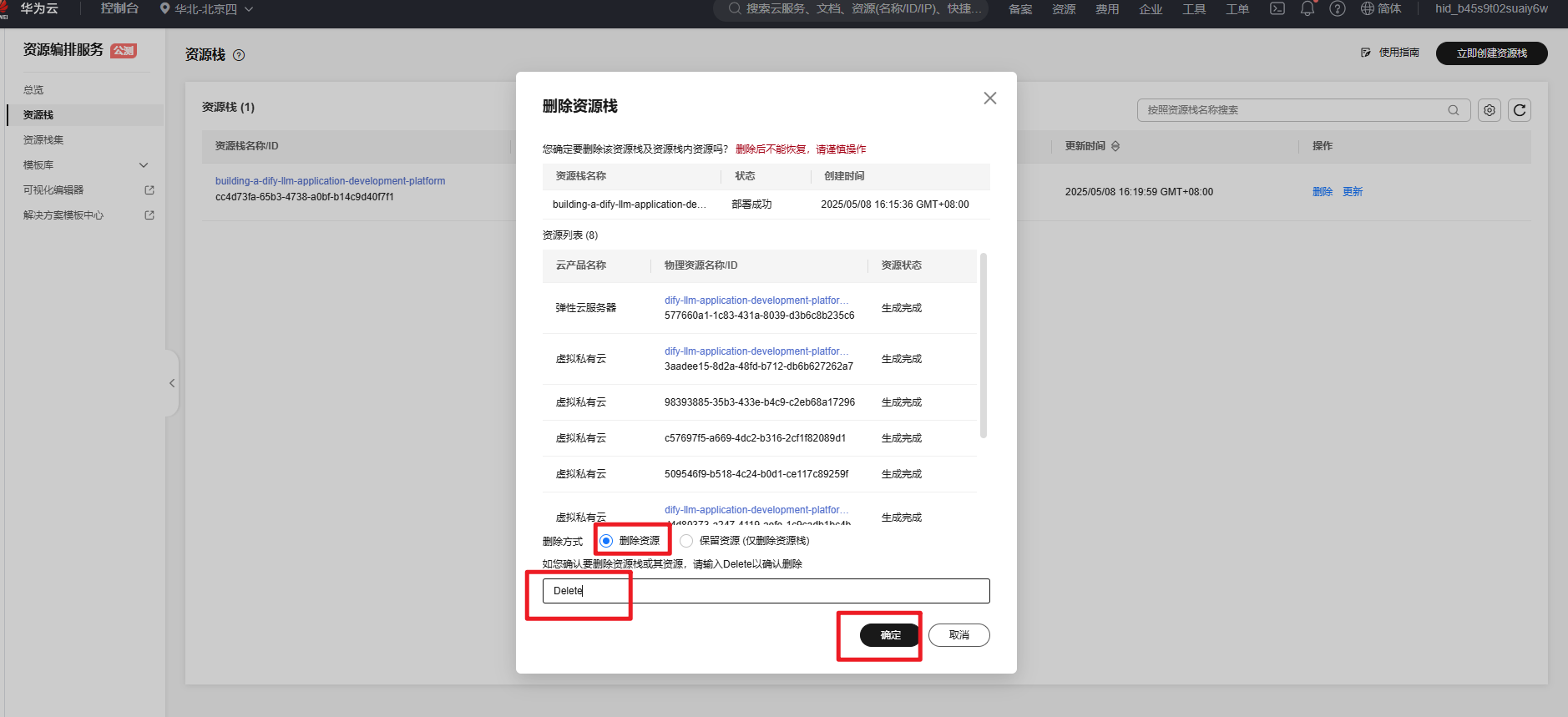The image size is (1568, 717).
Task: Click the Huawei Cloud logo
Action: tap(29, 8)
